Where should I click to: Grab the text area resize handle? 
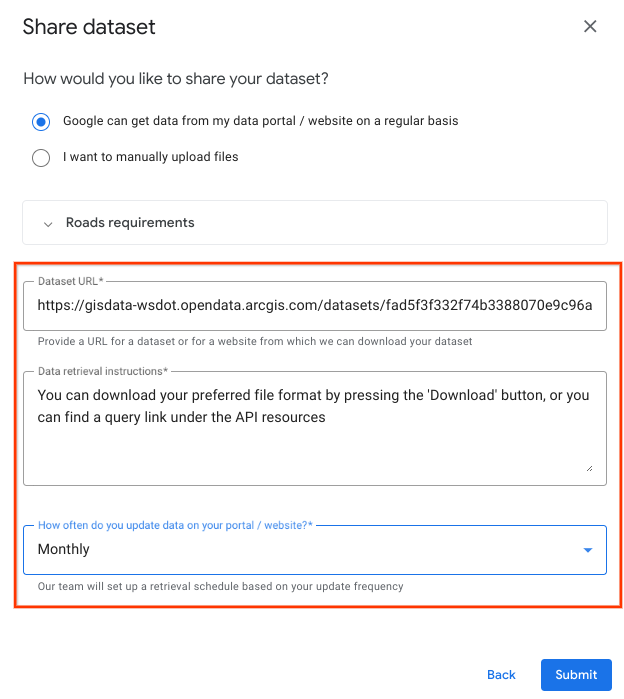click(589, 467)
